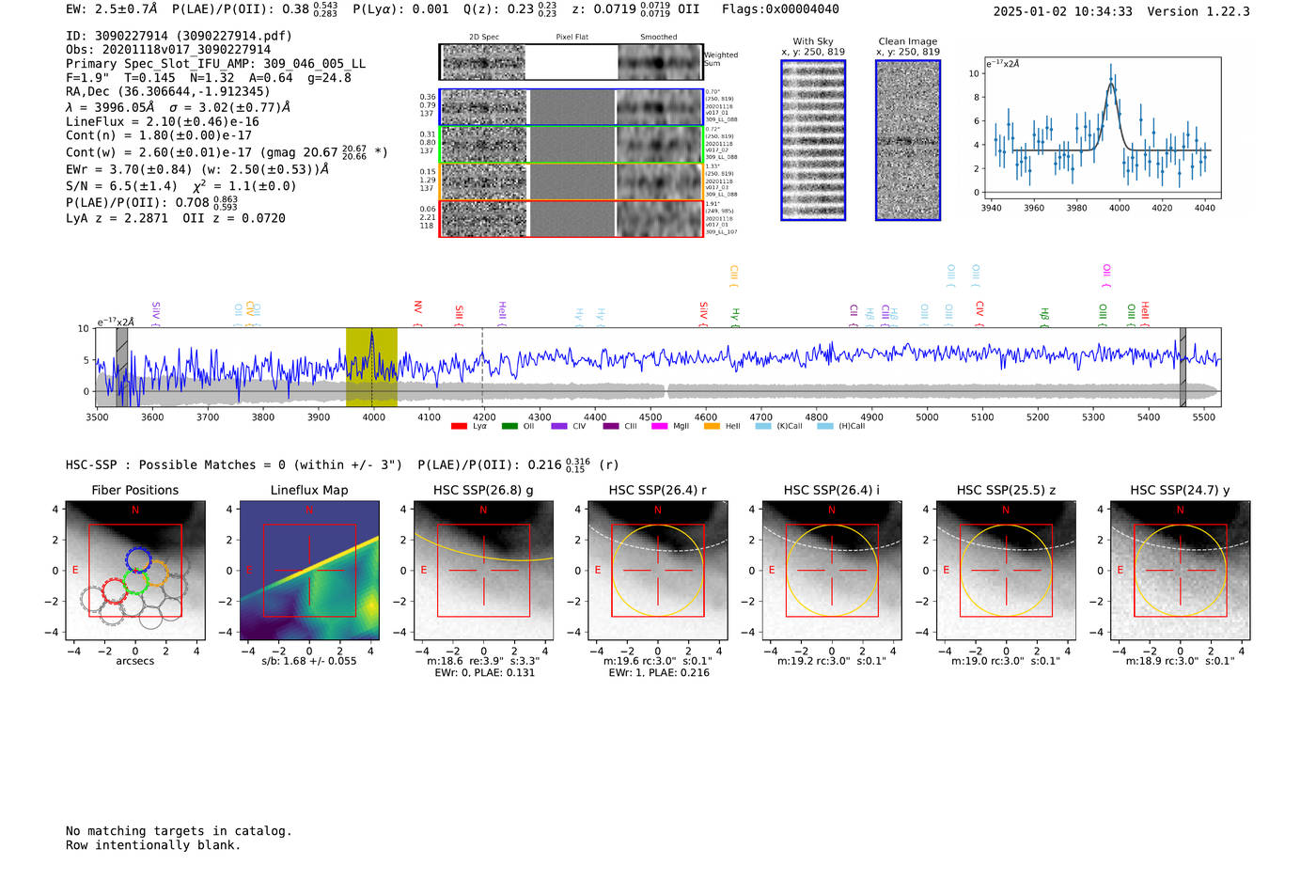This screenshot has width=1316, height=896.
Task: Click the red Lyα legend swatch
Action: 459,427
